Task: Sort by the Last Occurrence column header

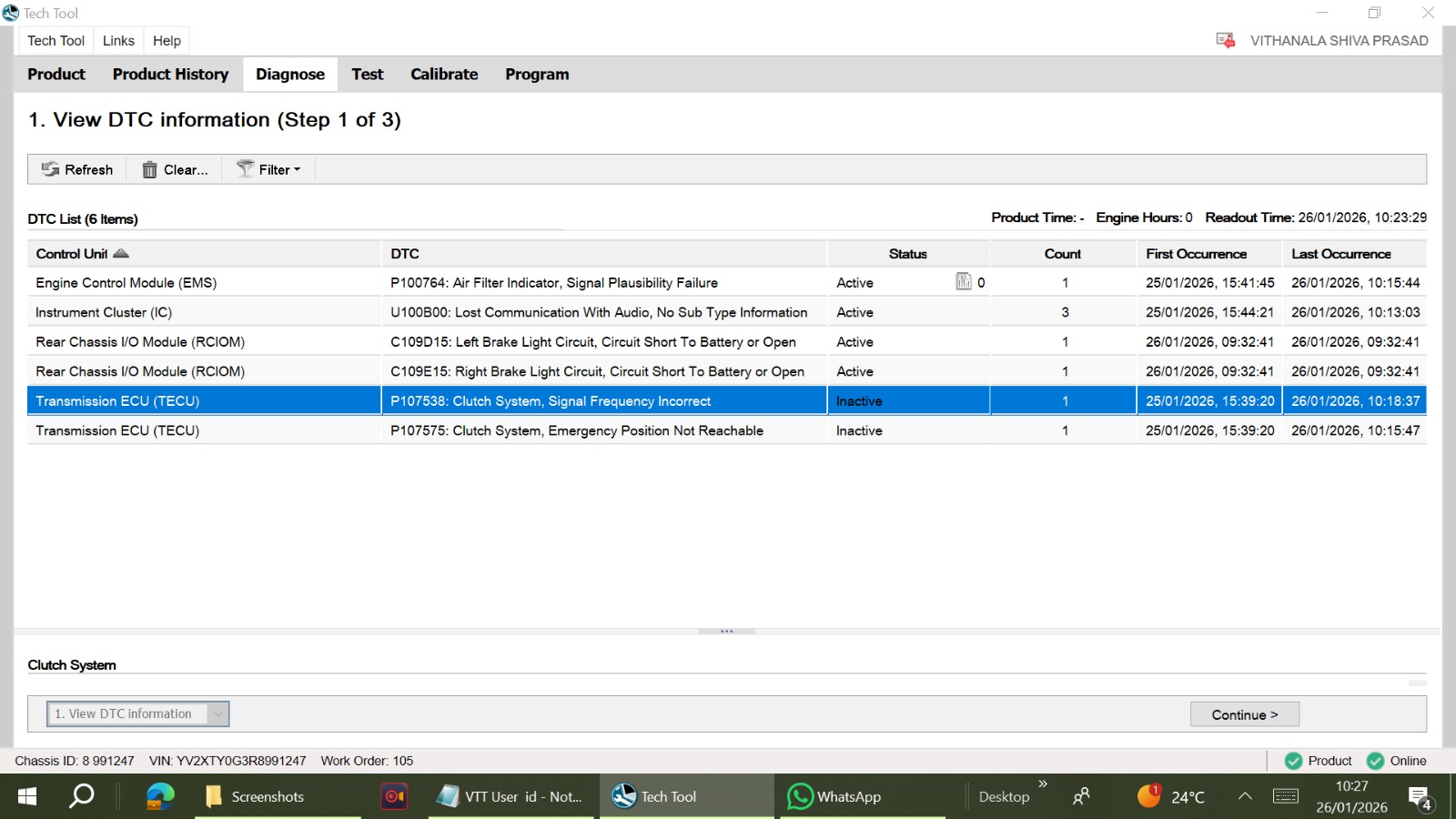Action: click(x=1354, y=254)
